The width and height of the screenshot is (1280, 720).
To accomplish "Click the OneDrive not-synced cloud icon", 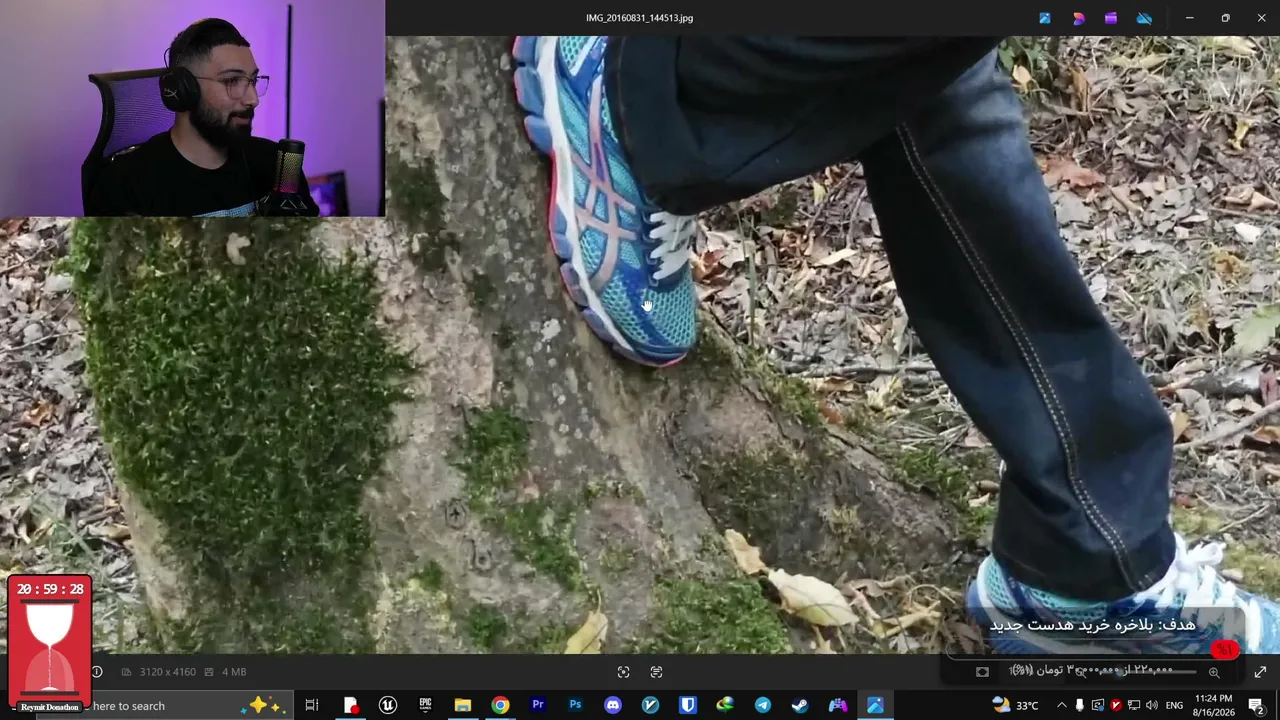I will 1144,18.
